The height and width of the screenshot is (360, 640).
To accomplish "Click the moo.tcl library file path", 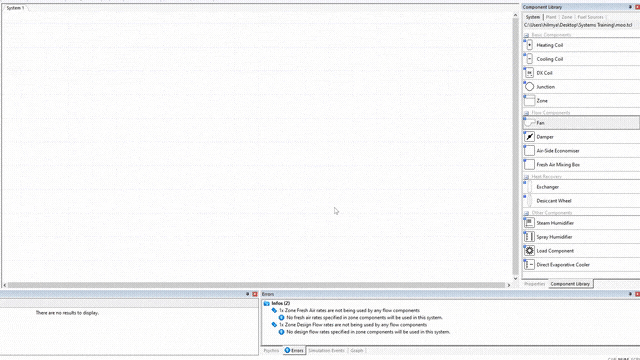I will pyautogui.click(x=578, y=25).
